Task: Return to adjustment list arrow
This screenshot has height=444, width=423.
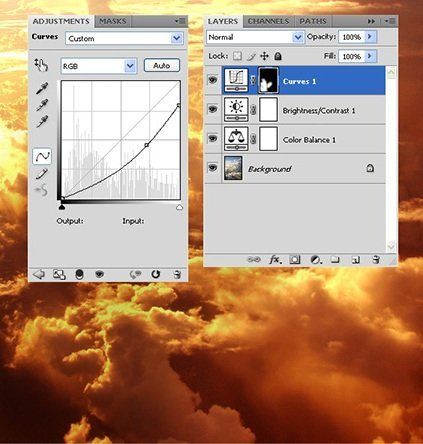Action: (39, 274)
